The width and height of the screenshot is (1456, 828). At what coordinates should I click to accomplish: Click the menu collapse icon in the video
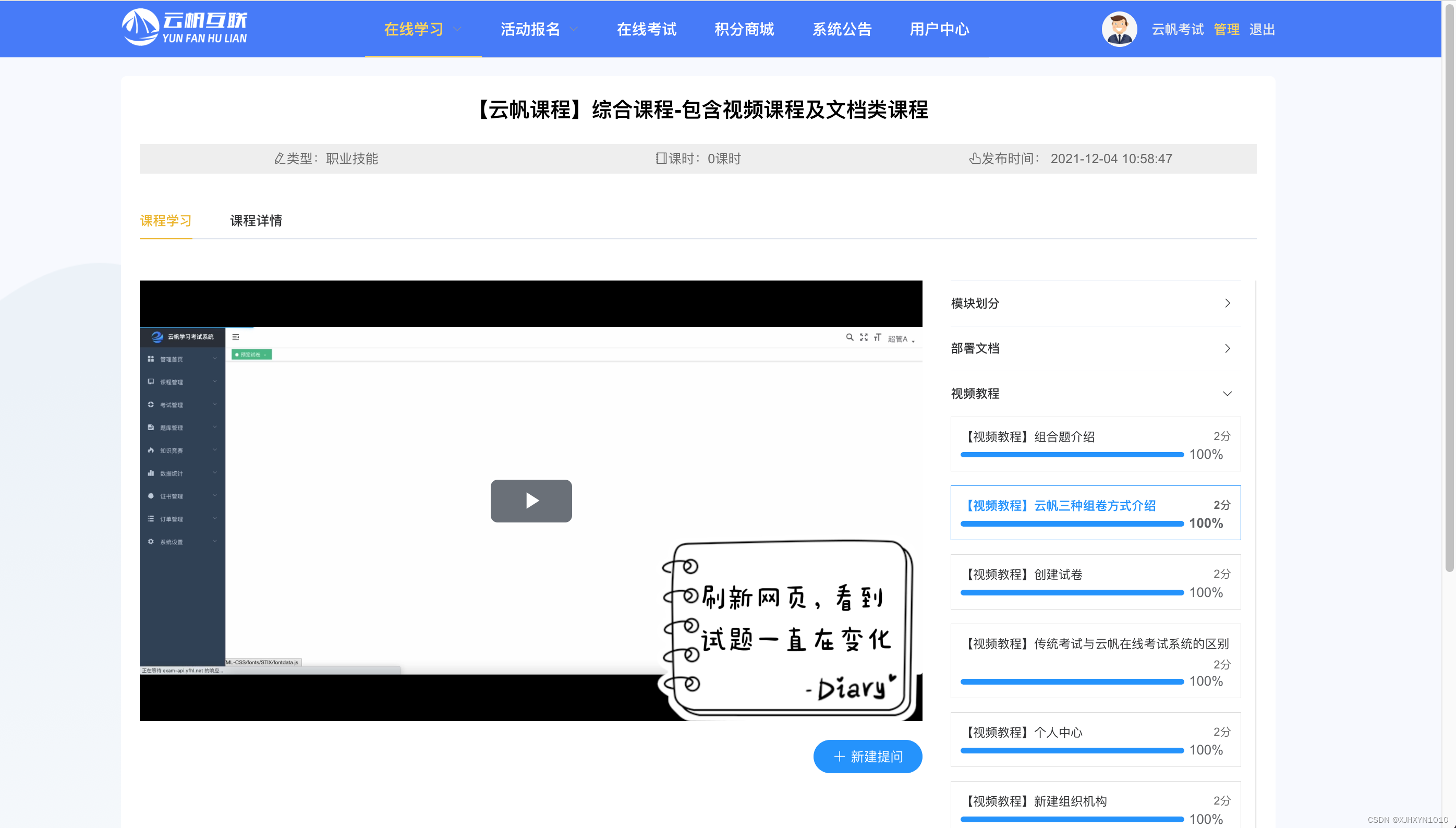pyautogui.click(x=236, y=337)
